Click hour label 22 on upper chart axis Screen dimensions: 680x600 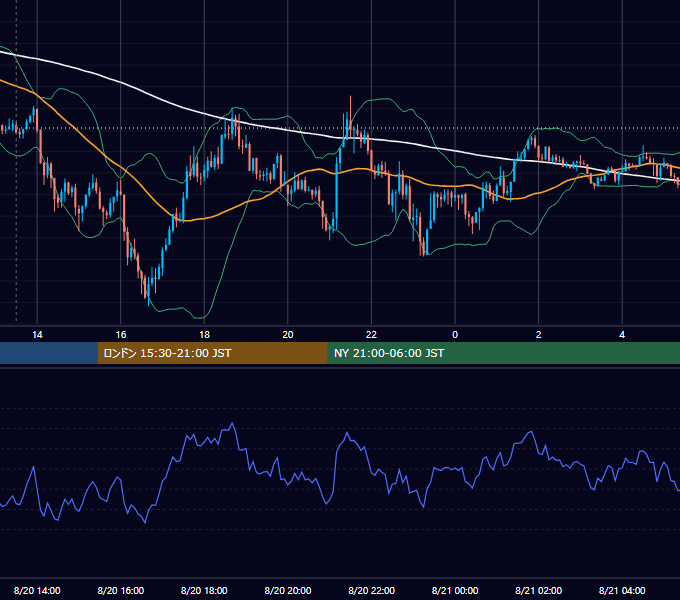[x=371, y=335]
